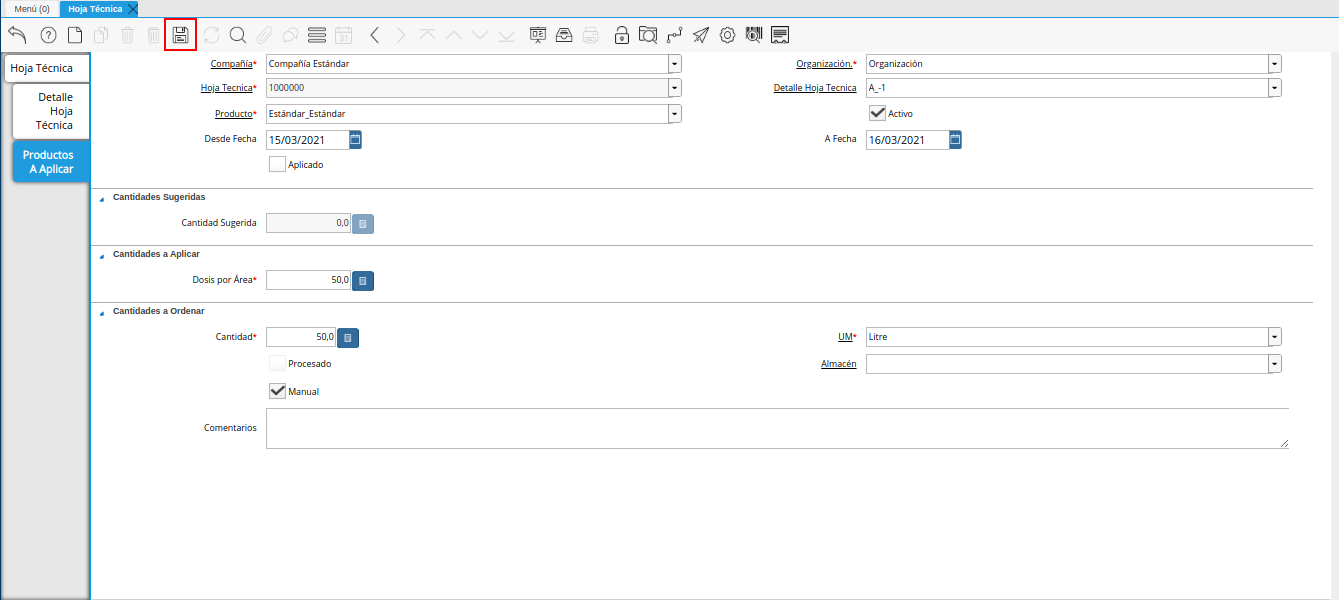
Task: Open the Compañía dropdown arrow
Action: coord(675,63)
